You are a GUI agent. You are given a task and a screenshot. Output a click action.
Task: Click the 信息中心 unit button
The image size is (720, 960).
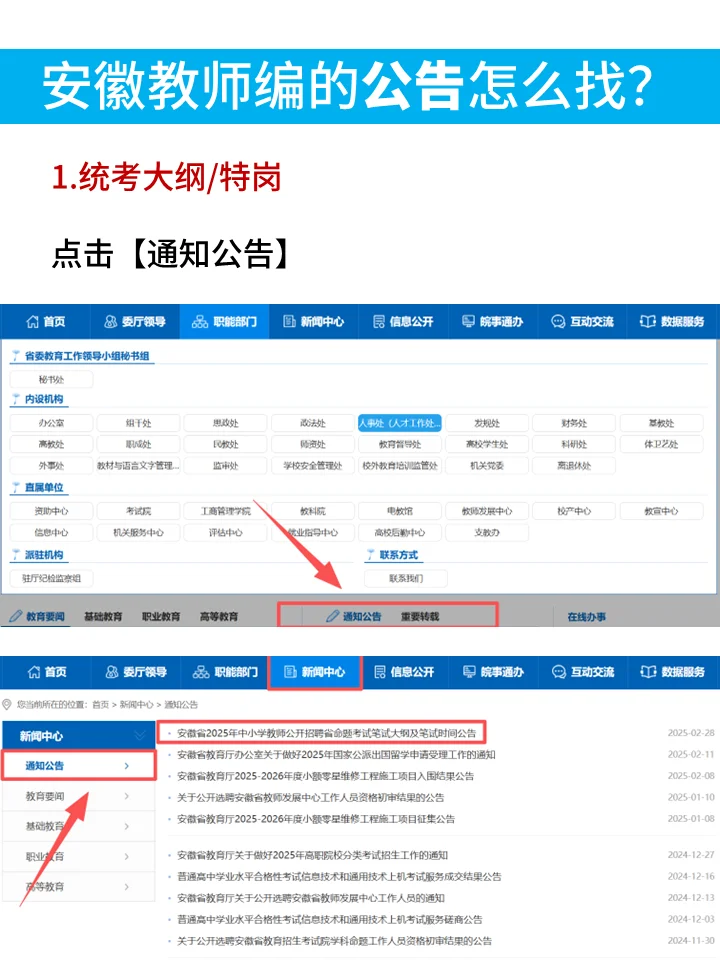pos(51,533)
